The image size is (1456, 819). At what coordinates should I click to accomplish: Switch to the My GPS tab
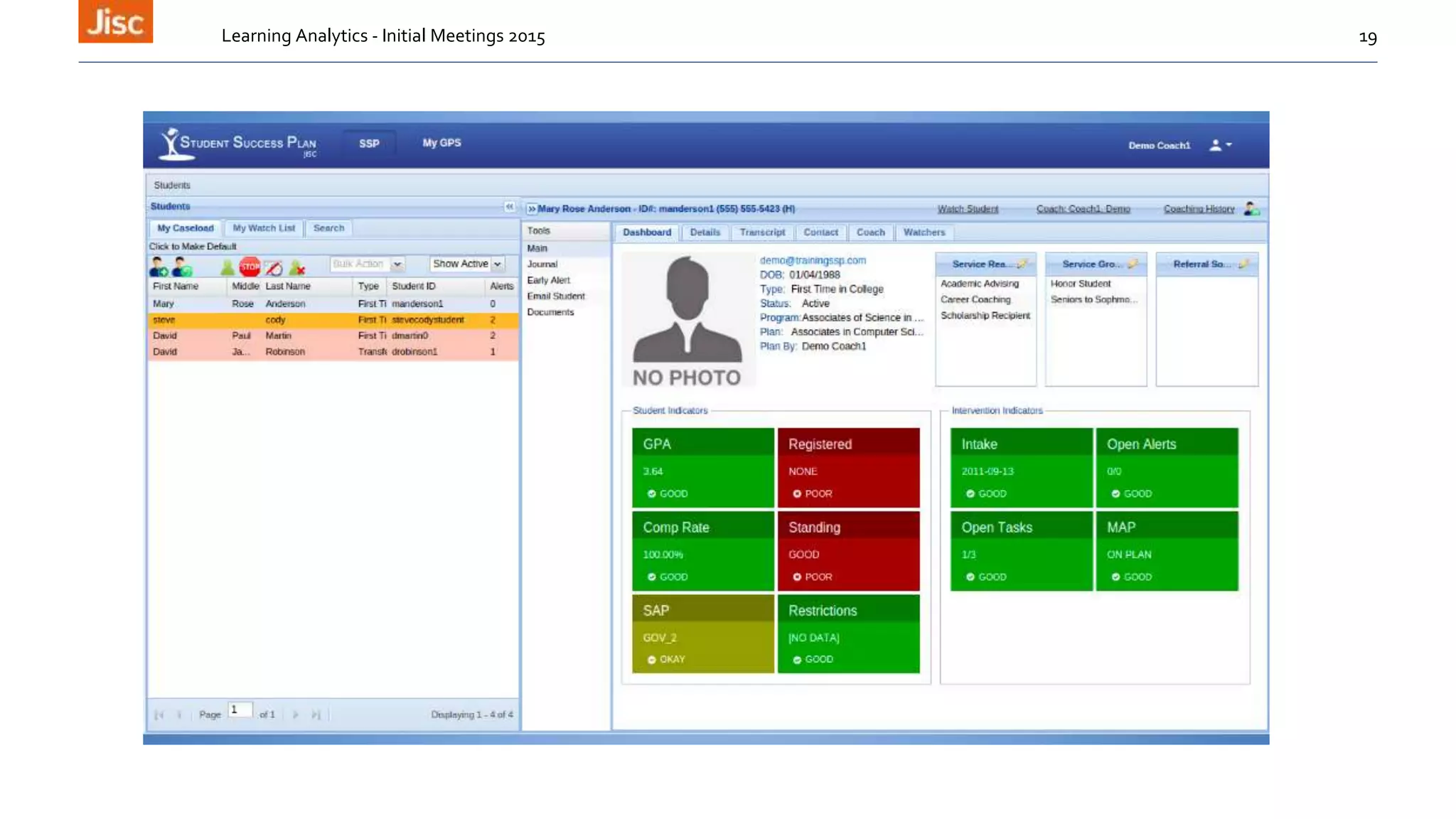click(x=441, y=143)
